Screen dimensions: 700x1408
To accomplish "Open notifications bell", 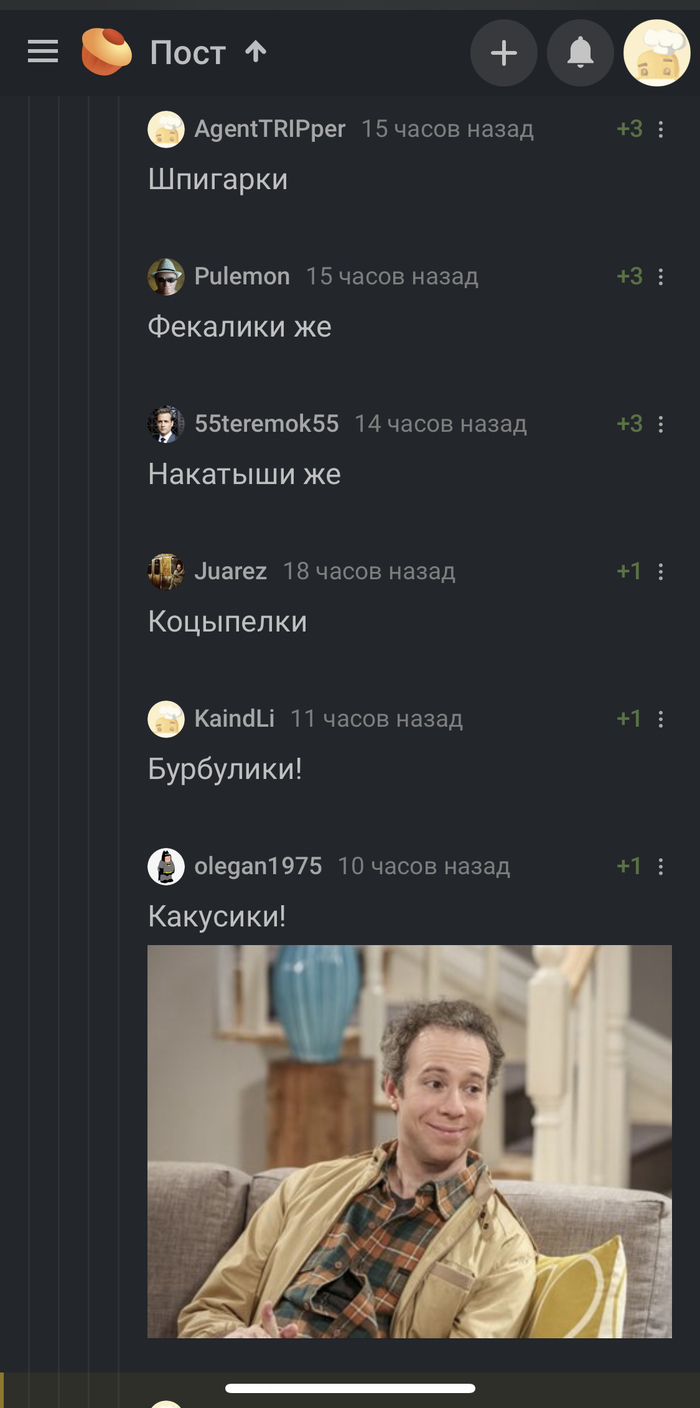I will click(580, 53).
